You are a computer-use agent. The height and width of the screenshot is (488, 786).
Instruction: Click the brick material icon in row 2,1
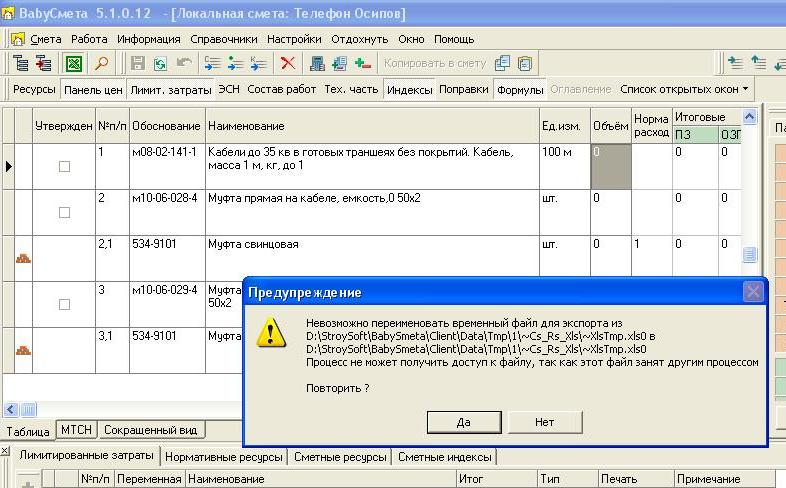pyautogui.click(x=23, y=259)
